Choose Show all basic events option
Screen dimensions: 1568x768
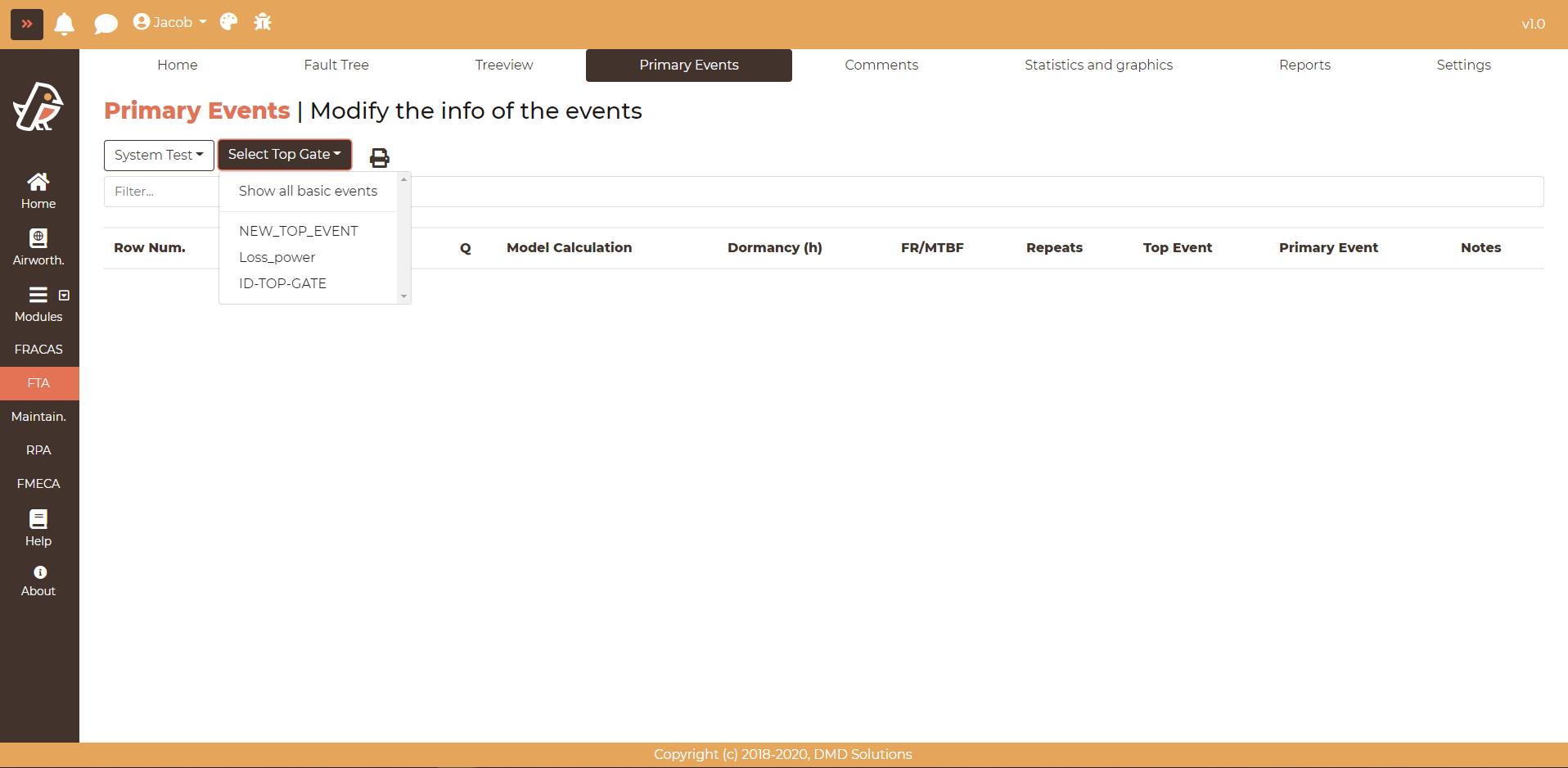(308, 191)
